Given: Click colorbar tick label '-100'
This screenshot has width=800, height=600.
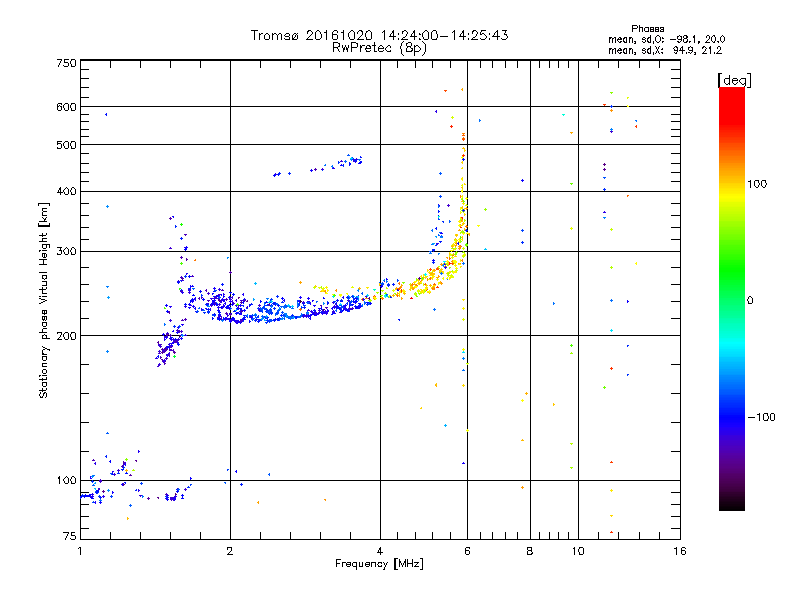Looking at the screenshot, I should click(x=761, y=417).
